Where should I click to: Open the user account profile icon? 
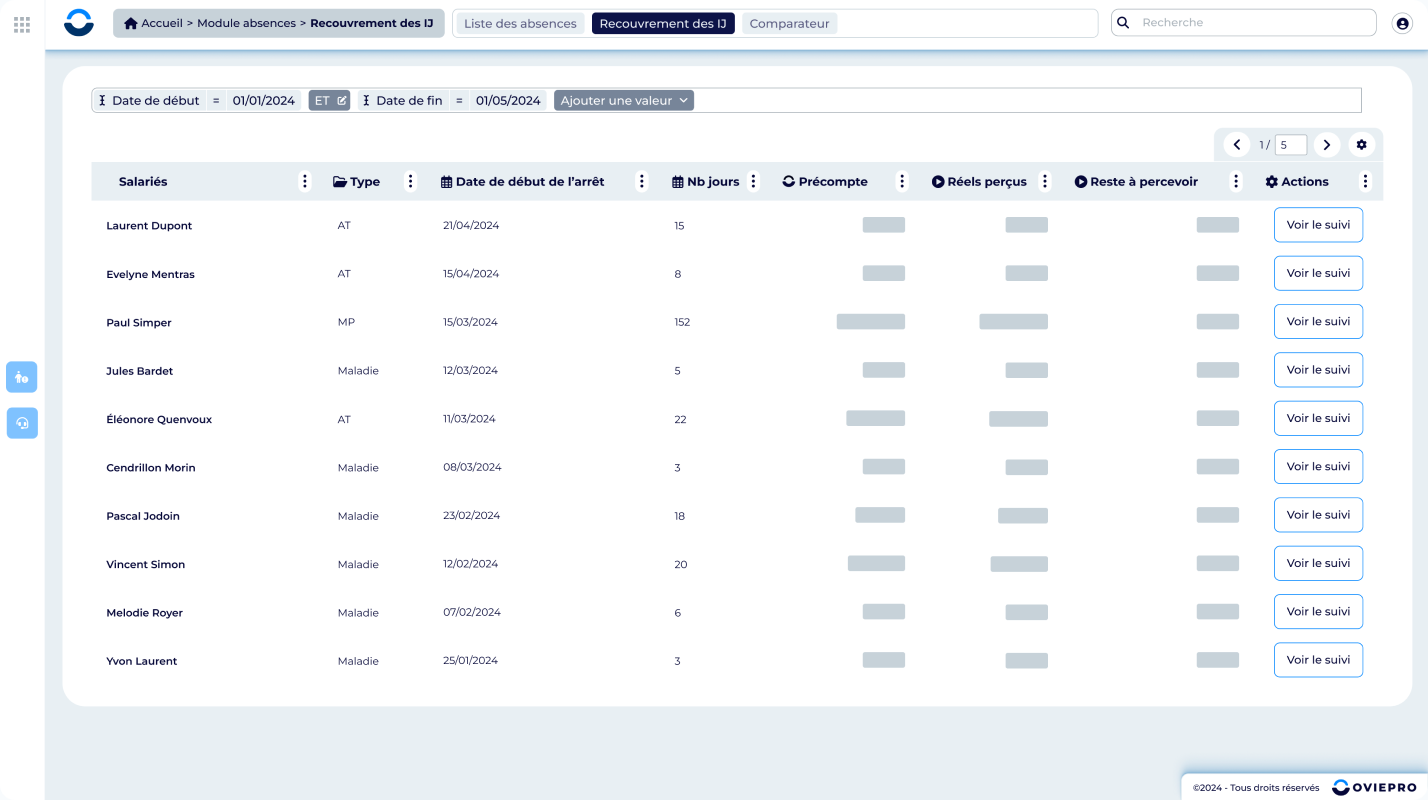click(1402, 23)
